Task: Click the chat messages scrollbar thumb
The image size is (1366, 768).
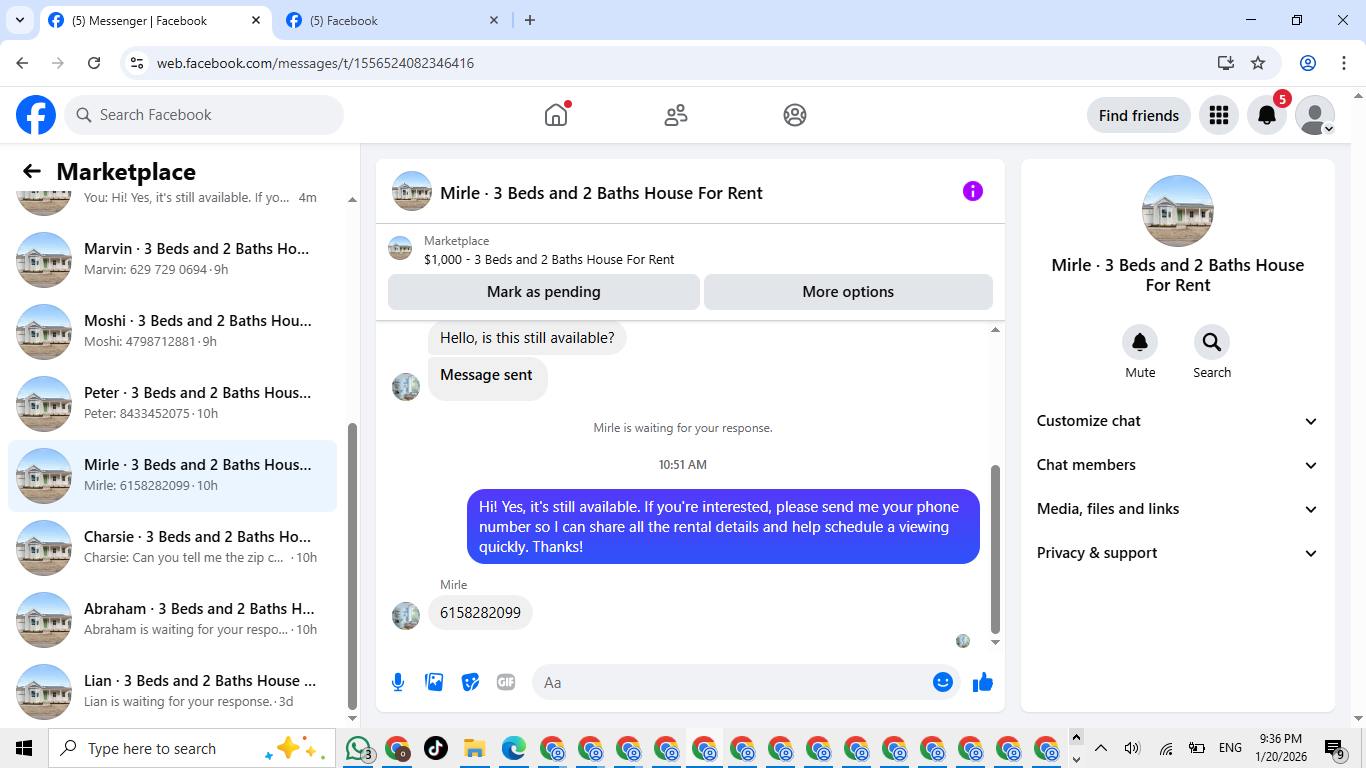Action: [x=995, y=549]
